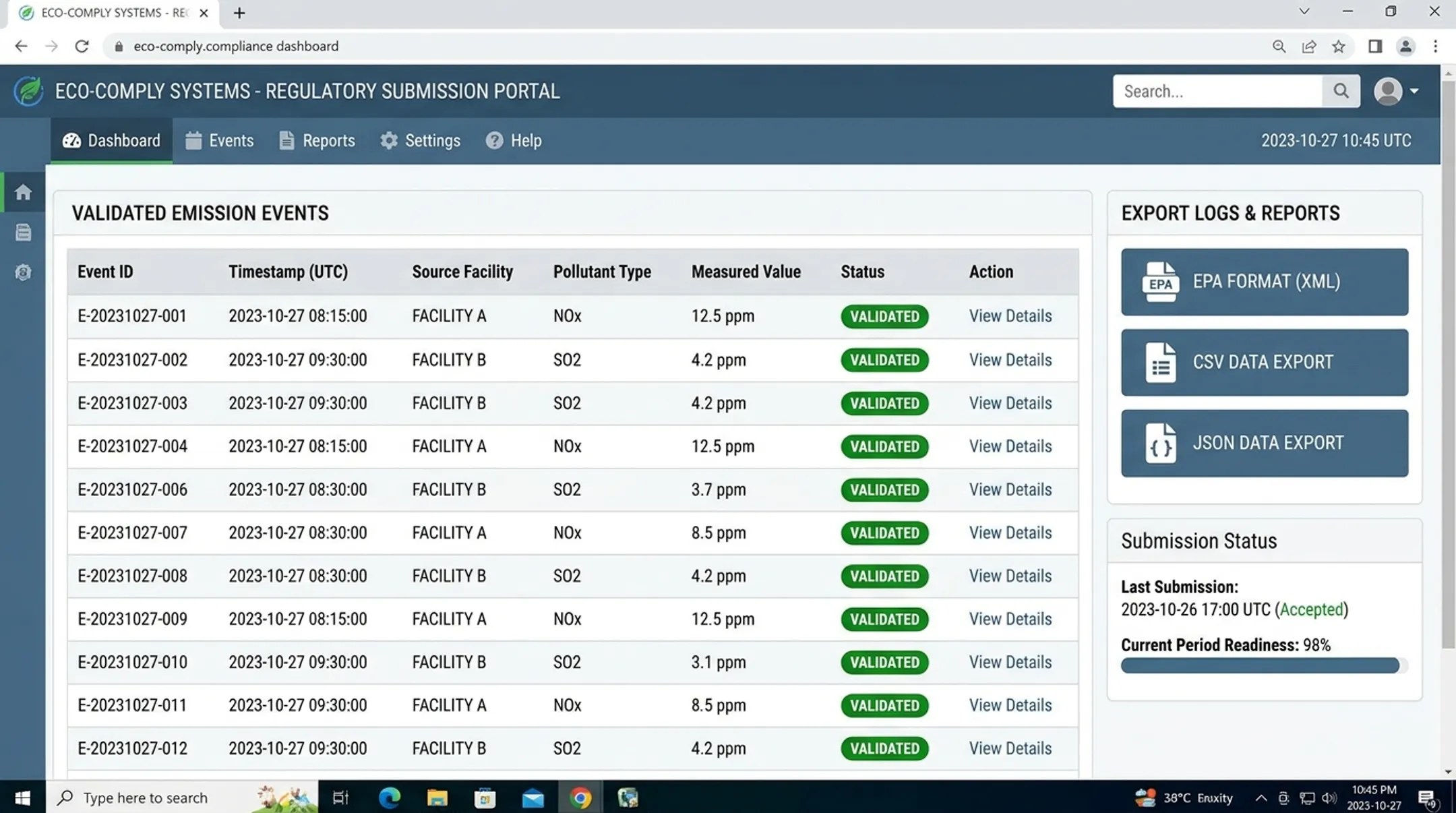Open the tab search chevron in title bar
The image size is (1456, 813).
[1304, 11]
